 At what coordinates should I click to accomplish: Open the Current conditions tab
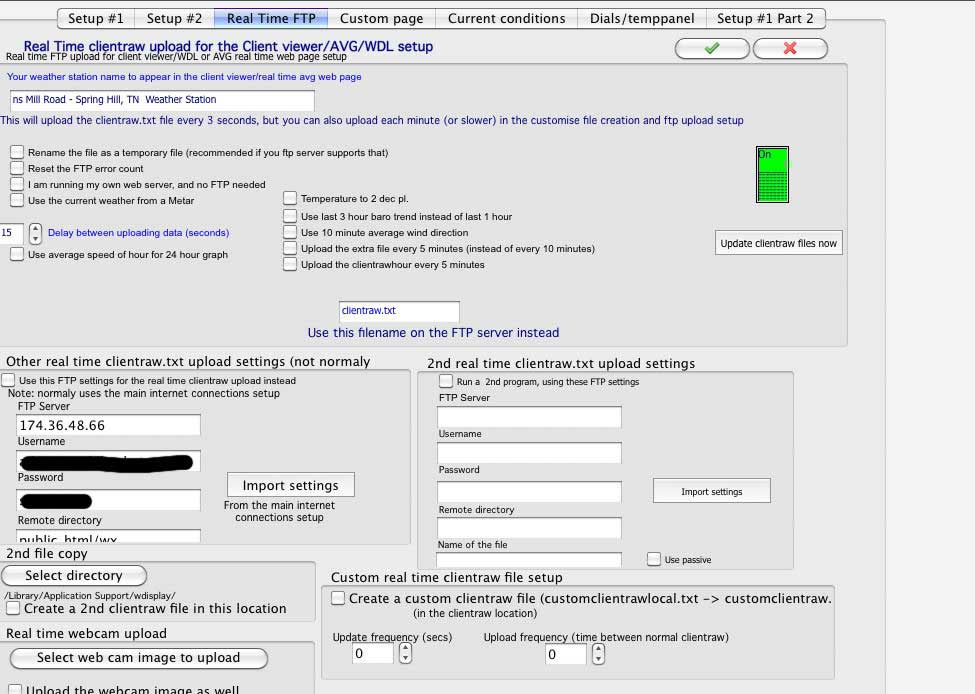pyautogui.click(x=506, y=19)
